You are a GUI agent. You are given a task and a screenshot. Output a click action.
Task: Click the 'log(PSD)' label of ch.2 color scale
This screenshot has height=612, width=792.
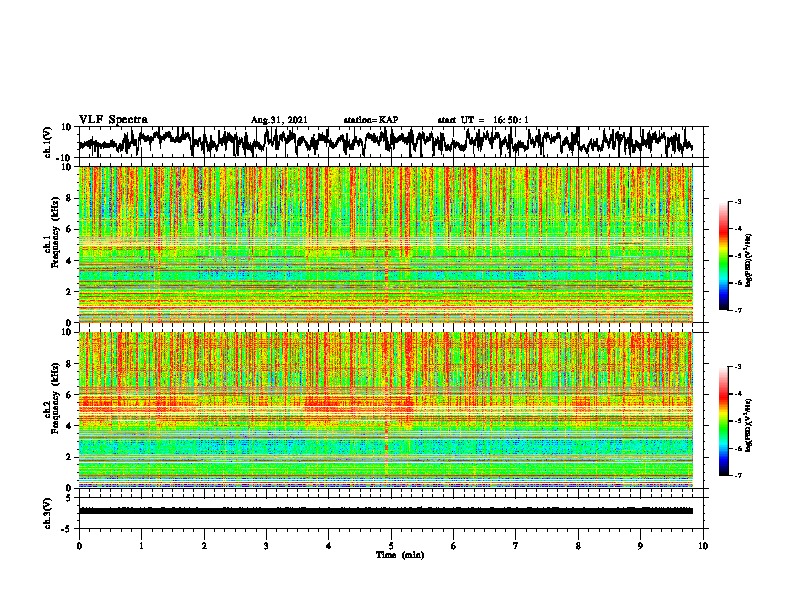749,426
